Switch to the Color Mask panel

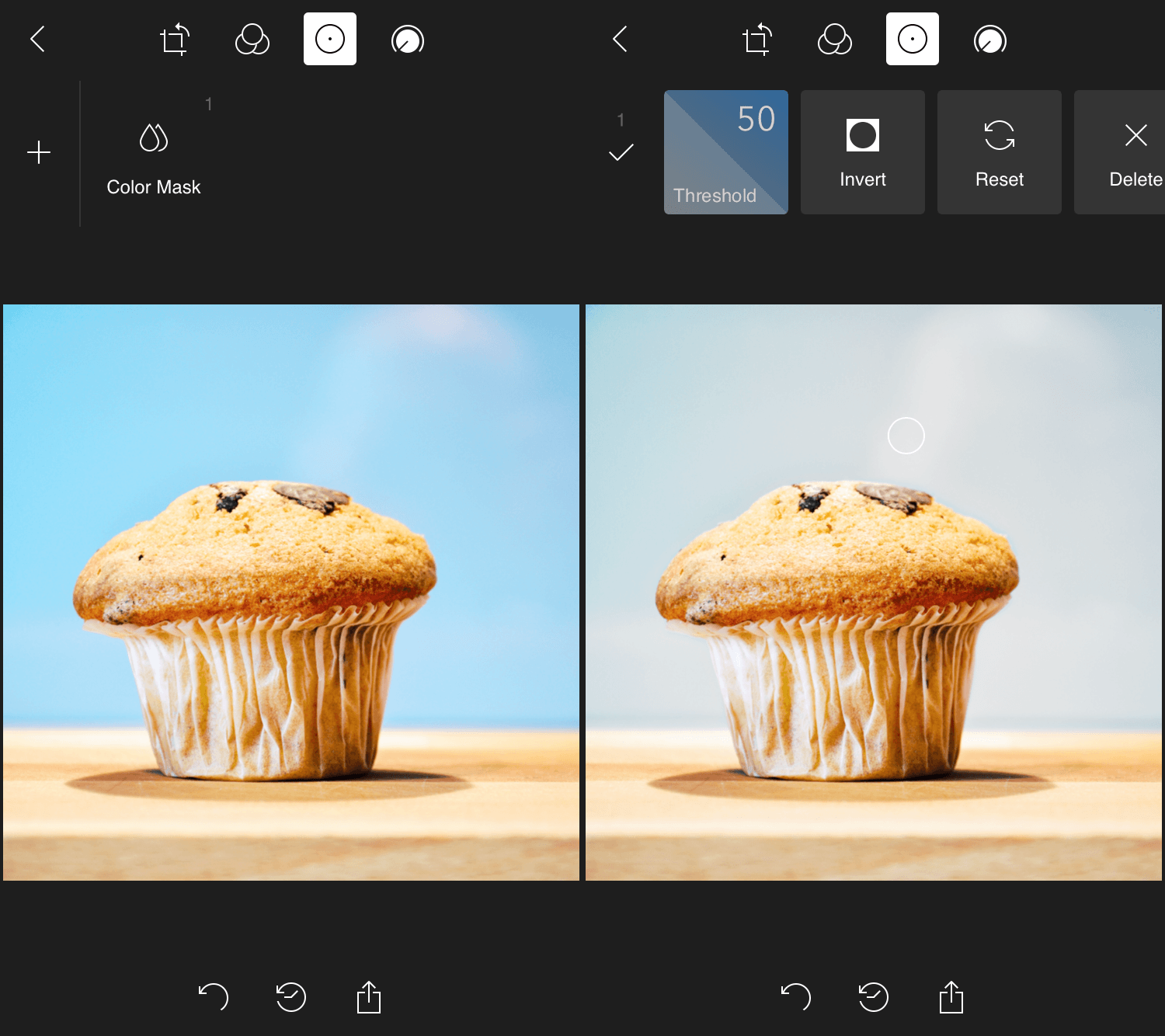click(153, 186)
